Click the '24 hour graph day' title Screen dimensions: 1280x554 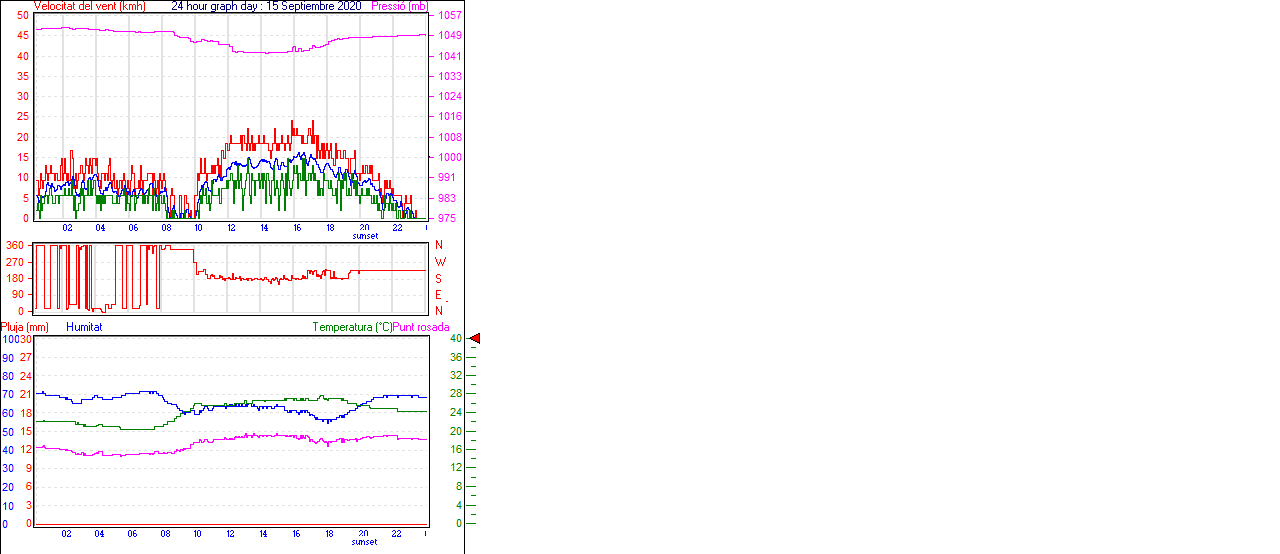[216, 6]
